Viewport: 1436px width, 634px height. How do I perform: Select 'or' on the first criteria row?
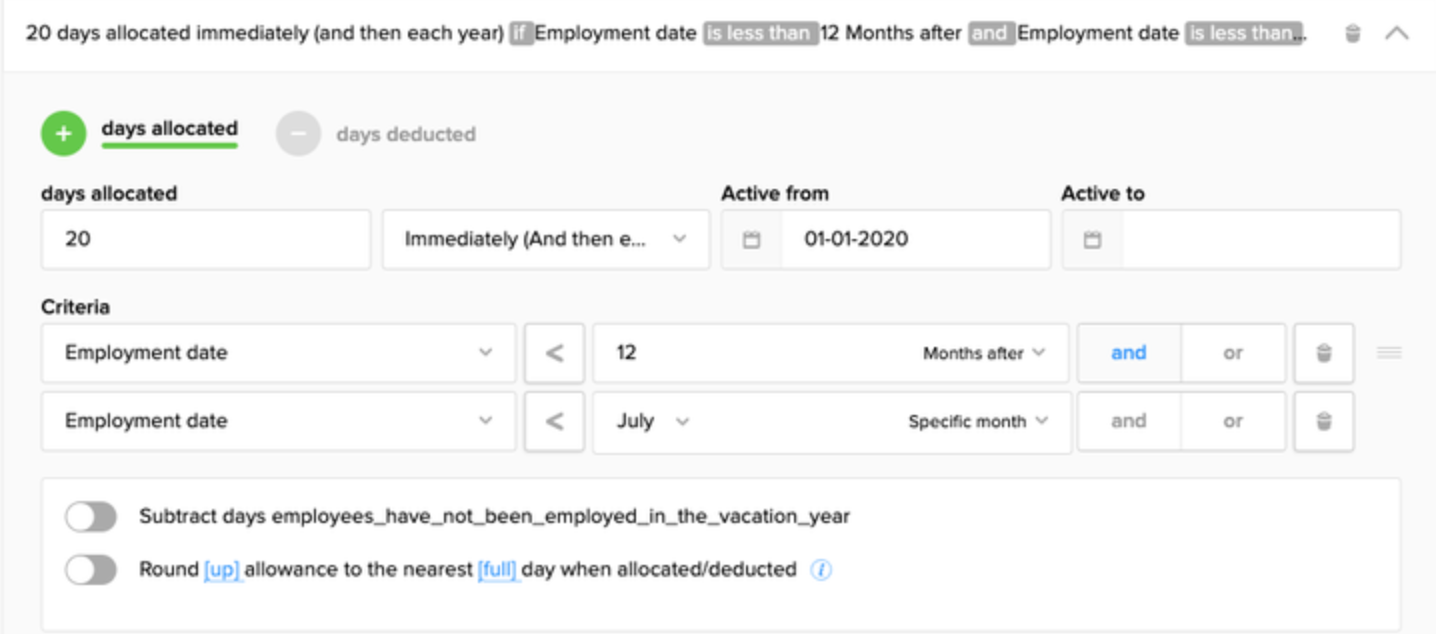(1232, 353)
